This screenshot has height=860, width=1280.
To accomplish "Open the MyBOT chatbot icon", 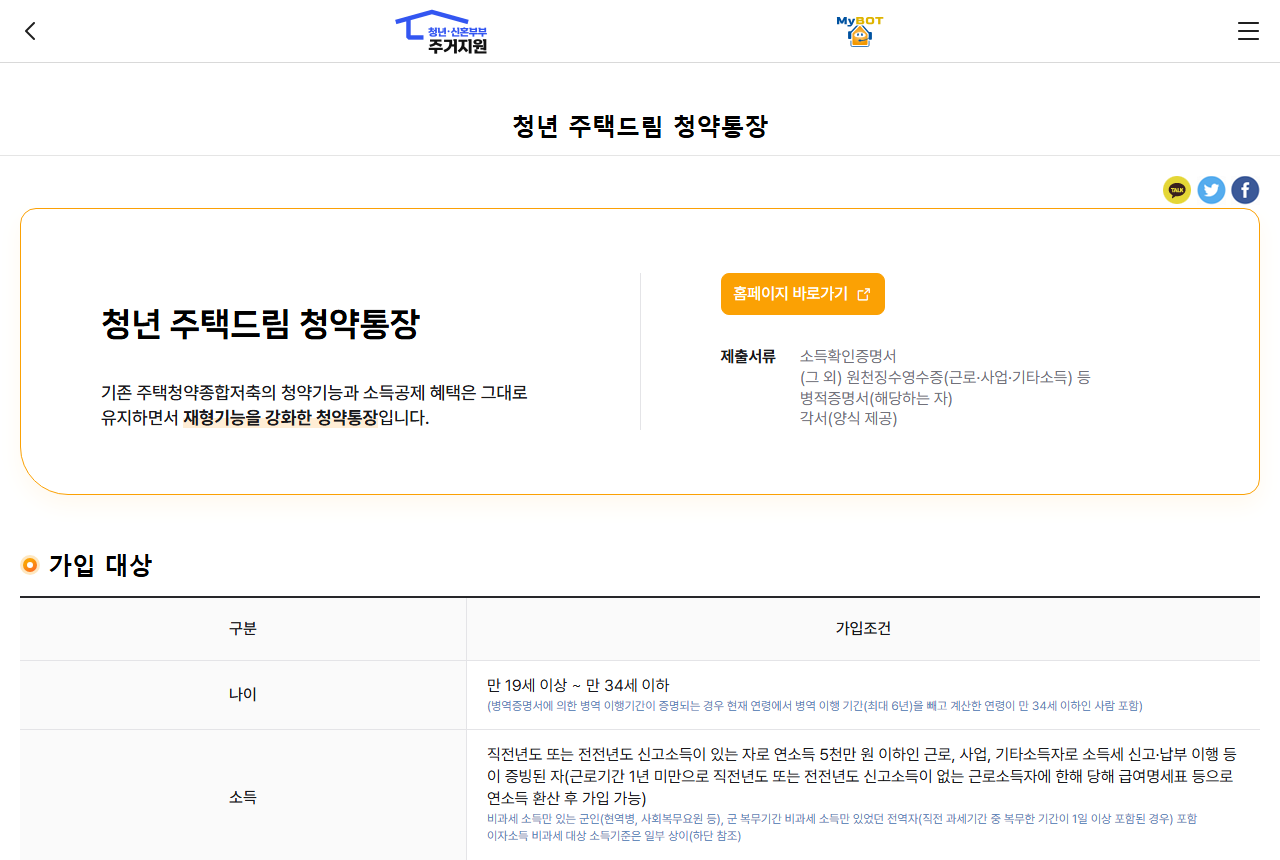I will [859, 32].
